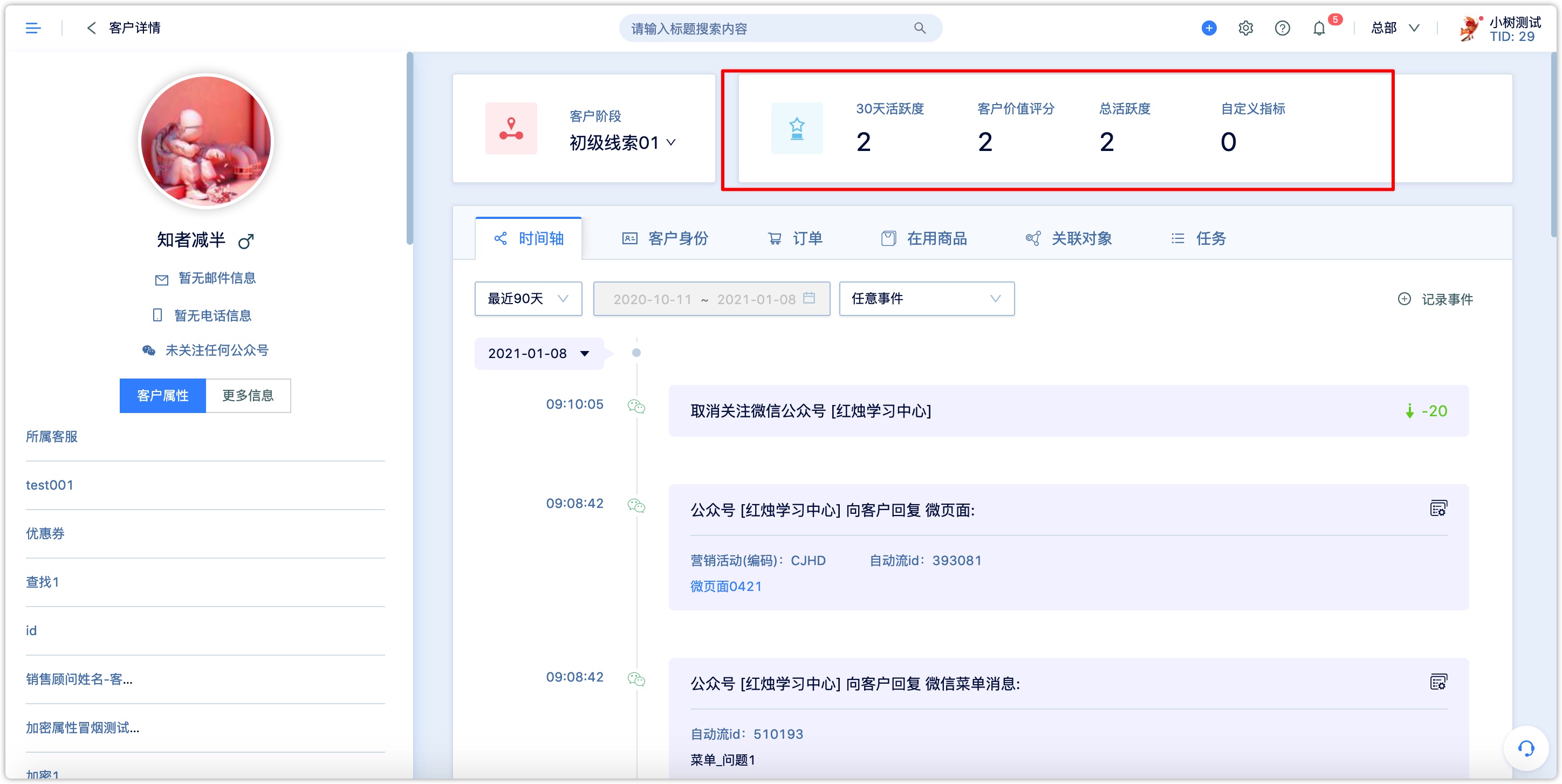This screenshot has width=1562, height=784.
Task: Click the 客户价值评分 value
Action: (x=985, y=142)
